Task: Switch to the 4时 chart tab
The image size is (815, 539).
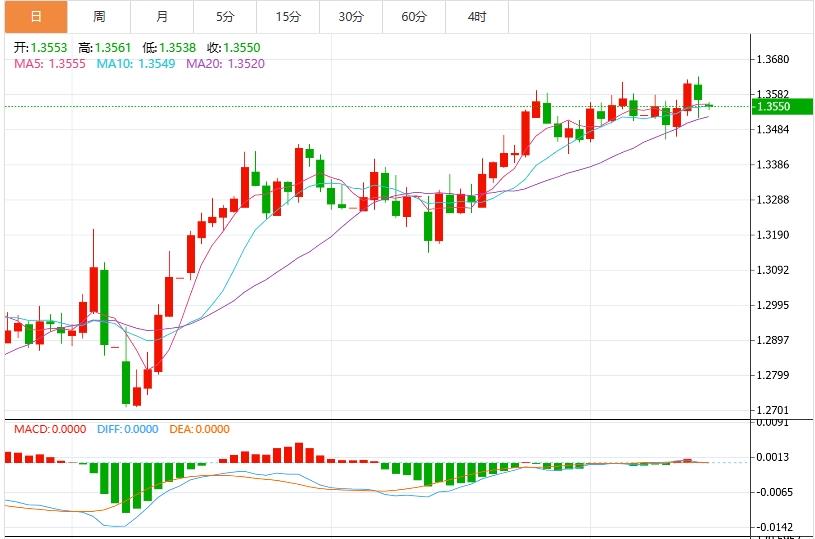Action: coord(477,17)
